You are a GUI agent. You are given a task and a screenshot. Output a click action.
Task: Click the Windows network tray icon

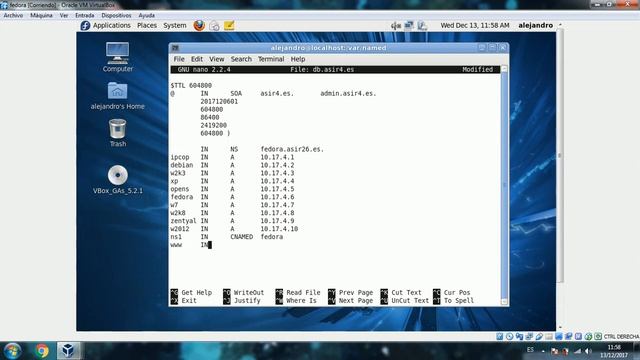[x=577, y=351]
